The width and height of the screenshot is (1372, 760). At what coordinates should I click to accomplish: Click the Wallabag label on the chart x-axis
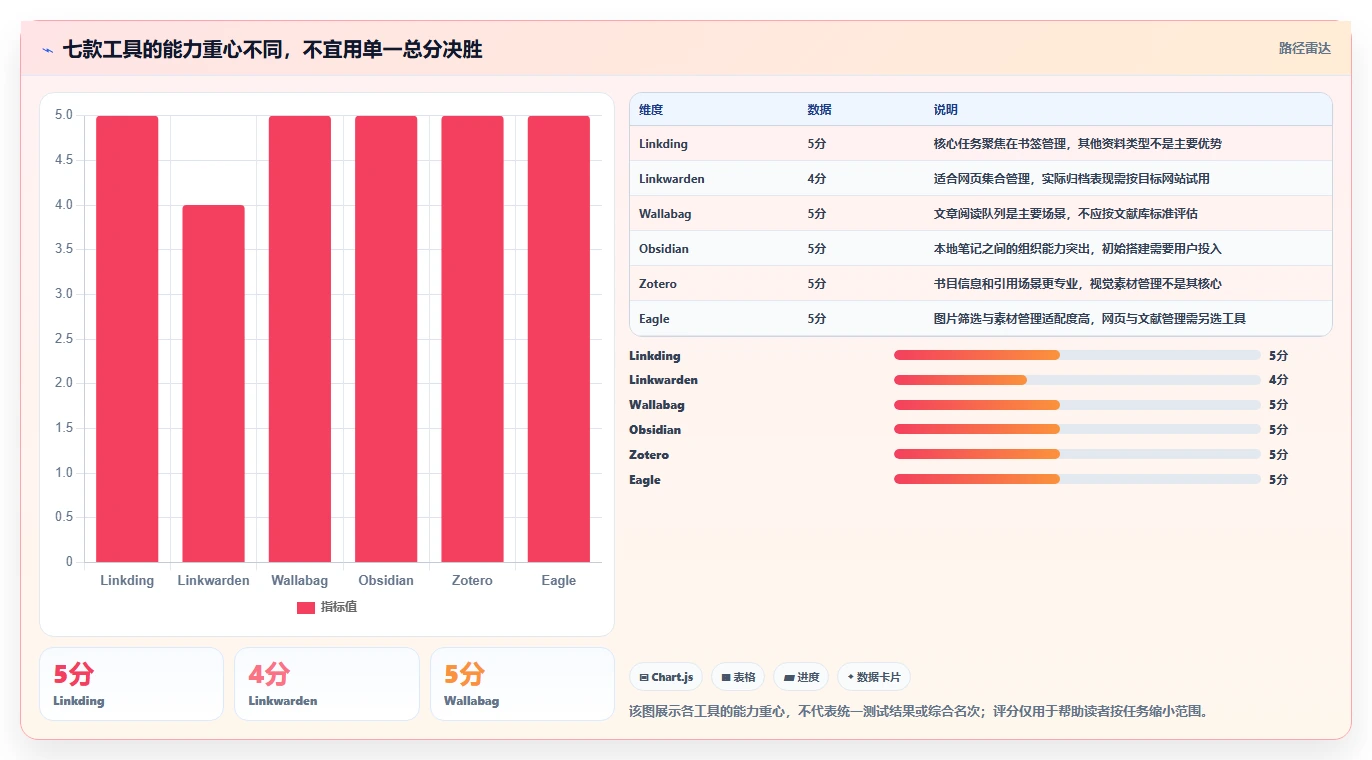300,581
